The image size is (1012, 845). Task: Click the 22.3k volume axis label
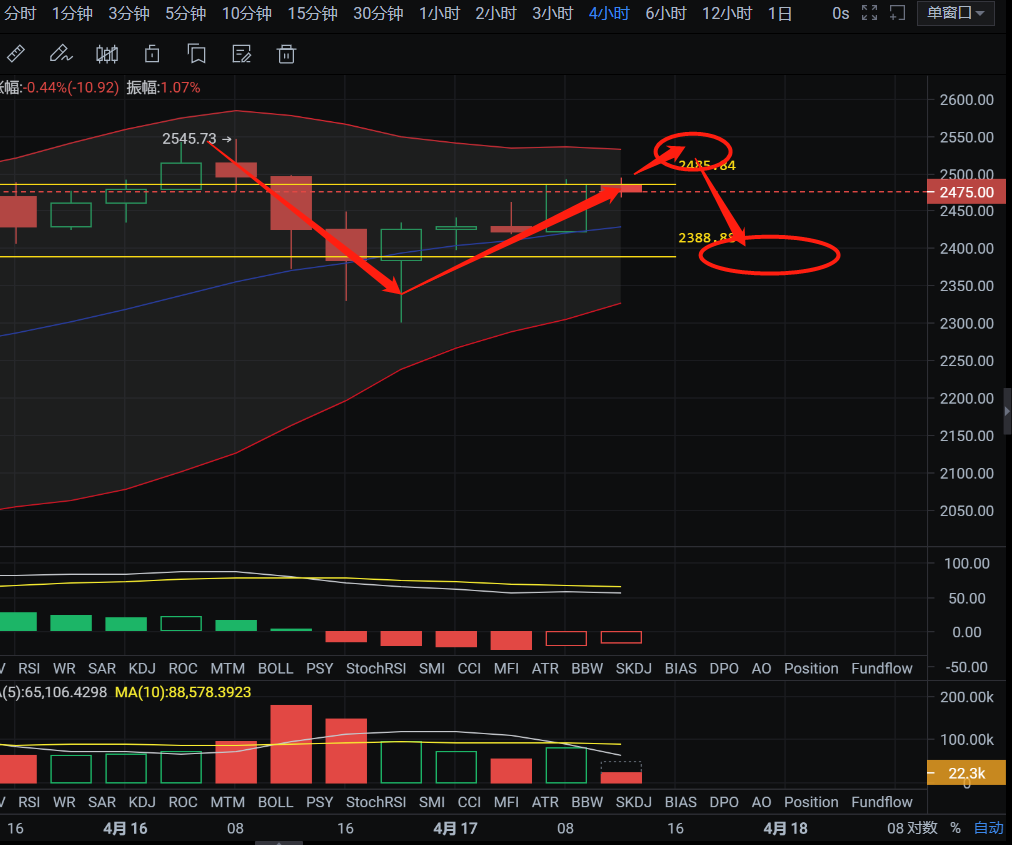point(966,773)
